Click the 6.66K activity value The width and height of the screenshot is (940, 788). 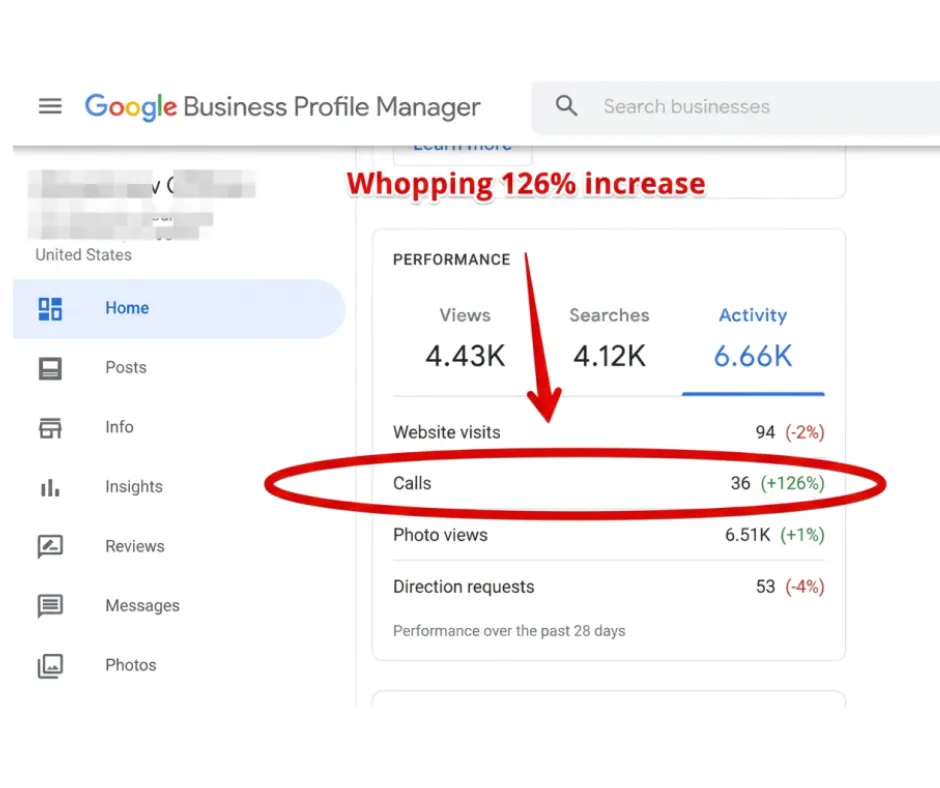[753, 356]
